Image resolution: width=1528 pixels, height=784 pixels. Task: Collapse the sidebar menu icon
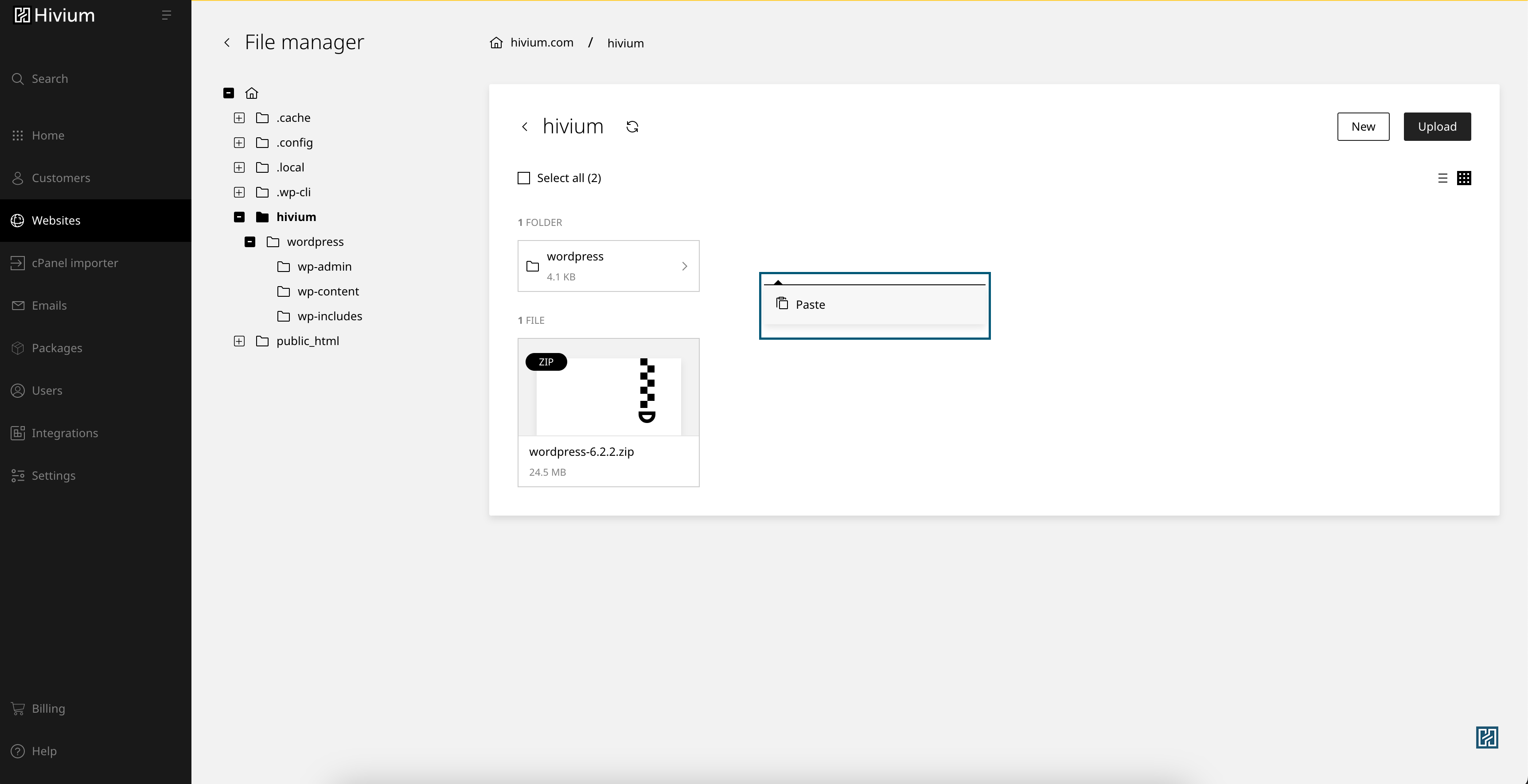(x=167, y=16)
